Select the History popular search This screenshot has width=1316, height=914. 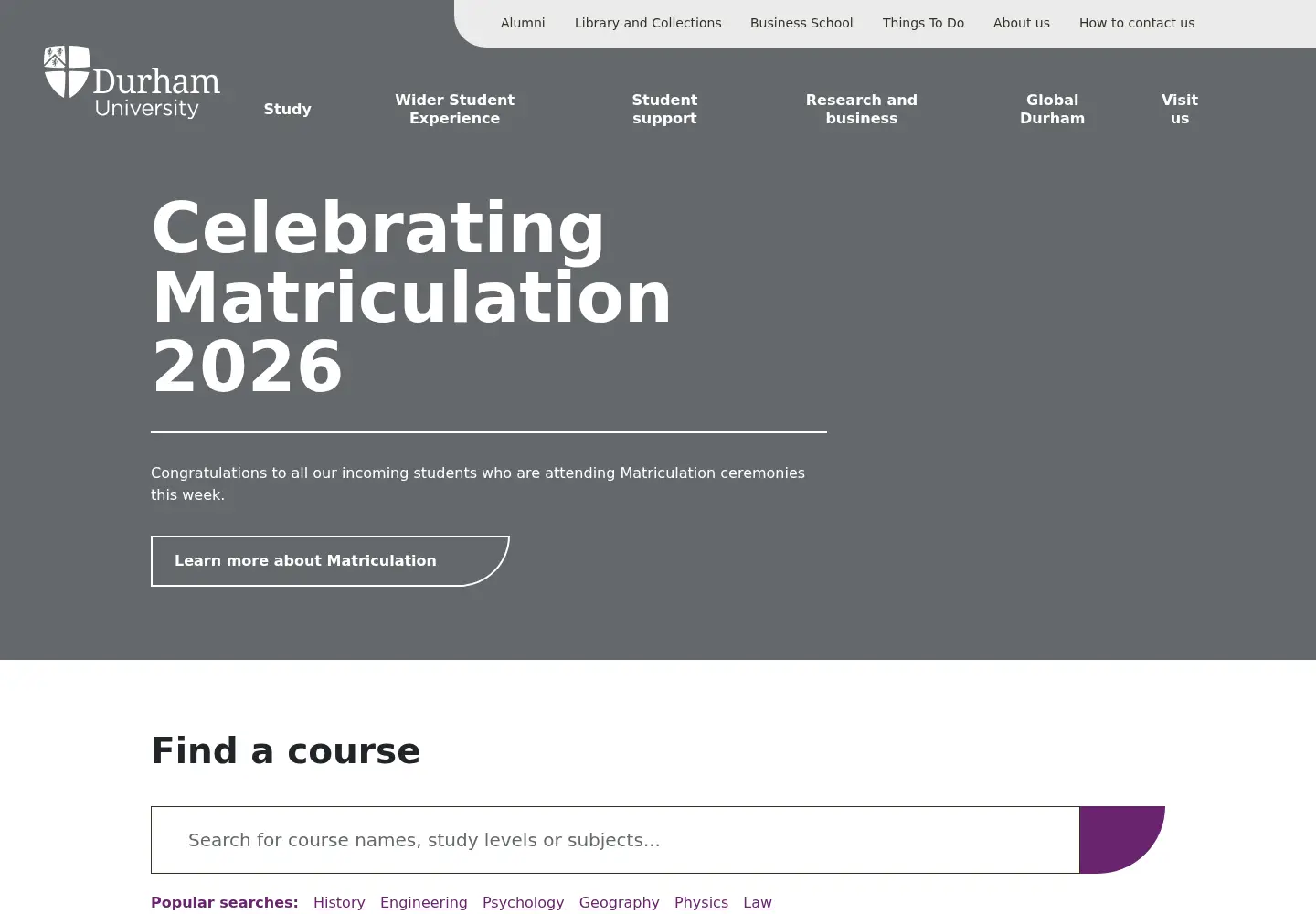click(339, 902)
